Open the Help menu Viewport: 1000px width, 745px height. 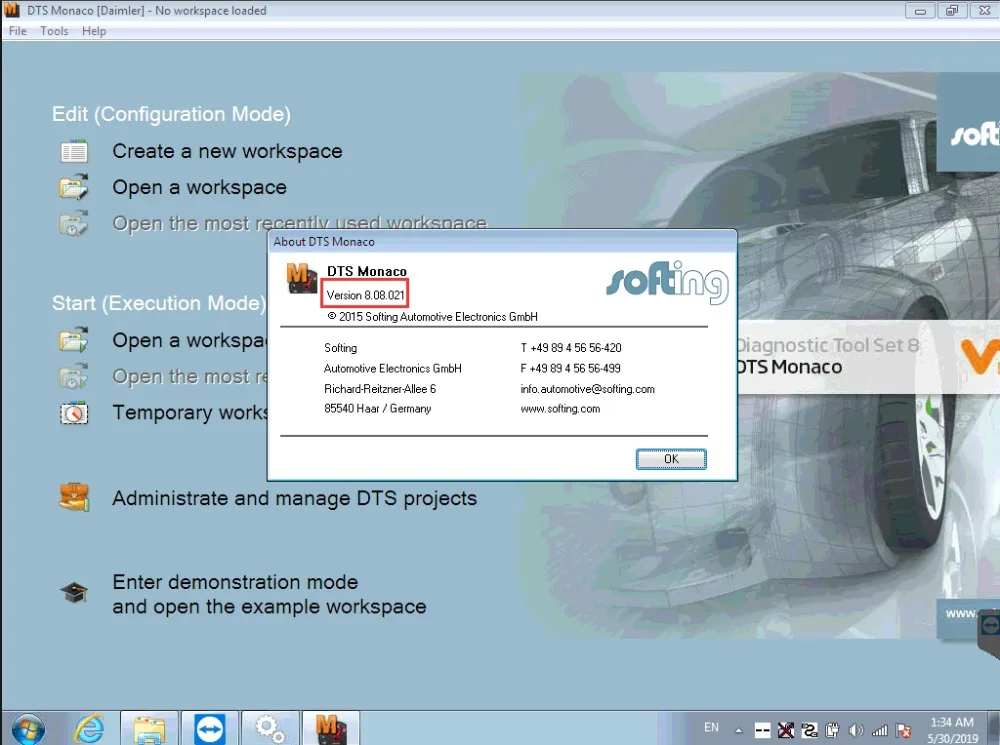pyautogui.click(x=94, y=31)
